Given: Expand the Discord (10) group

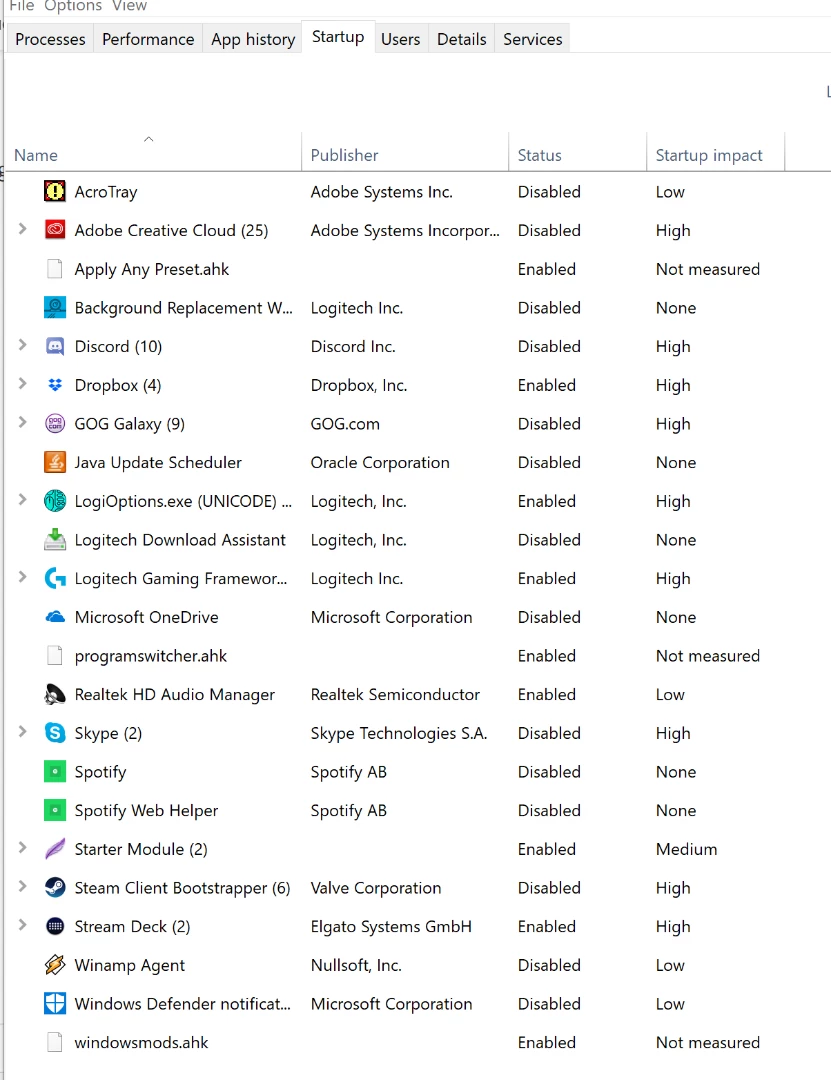Looking at the screenshot, I should [22, 345].
